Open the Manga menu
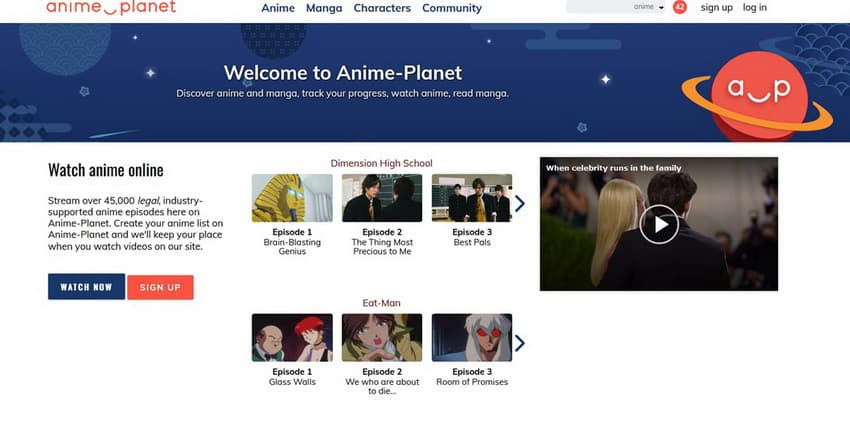The height and width of the screenshot is (423, 850). (324, 8)
